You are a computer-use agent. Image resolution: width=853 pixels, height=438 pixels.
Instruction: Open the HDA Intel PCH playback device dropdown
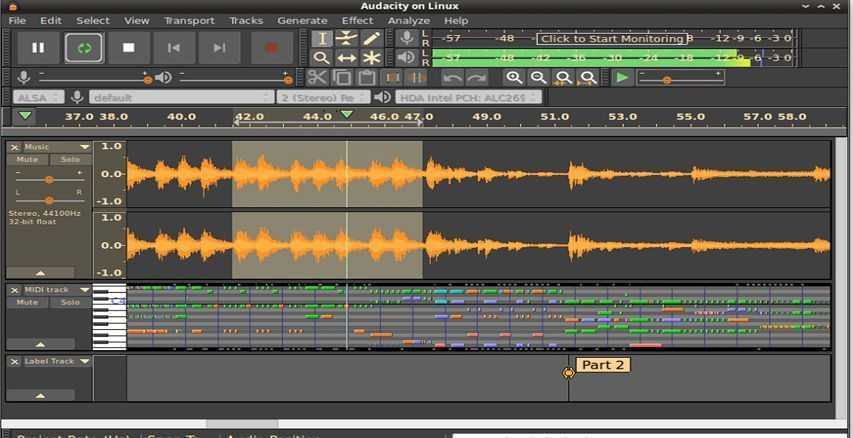tap(468, 98)
